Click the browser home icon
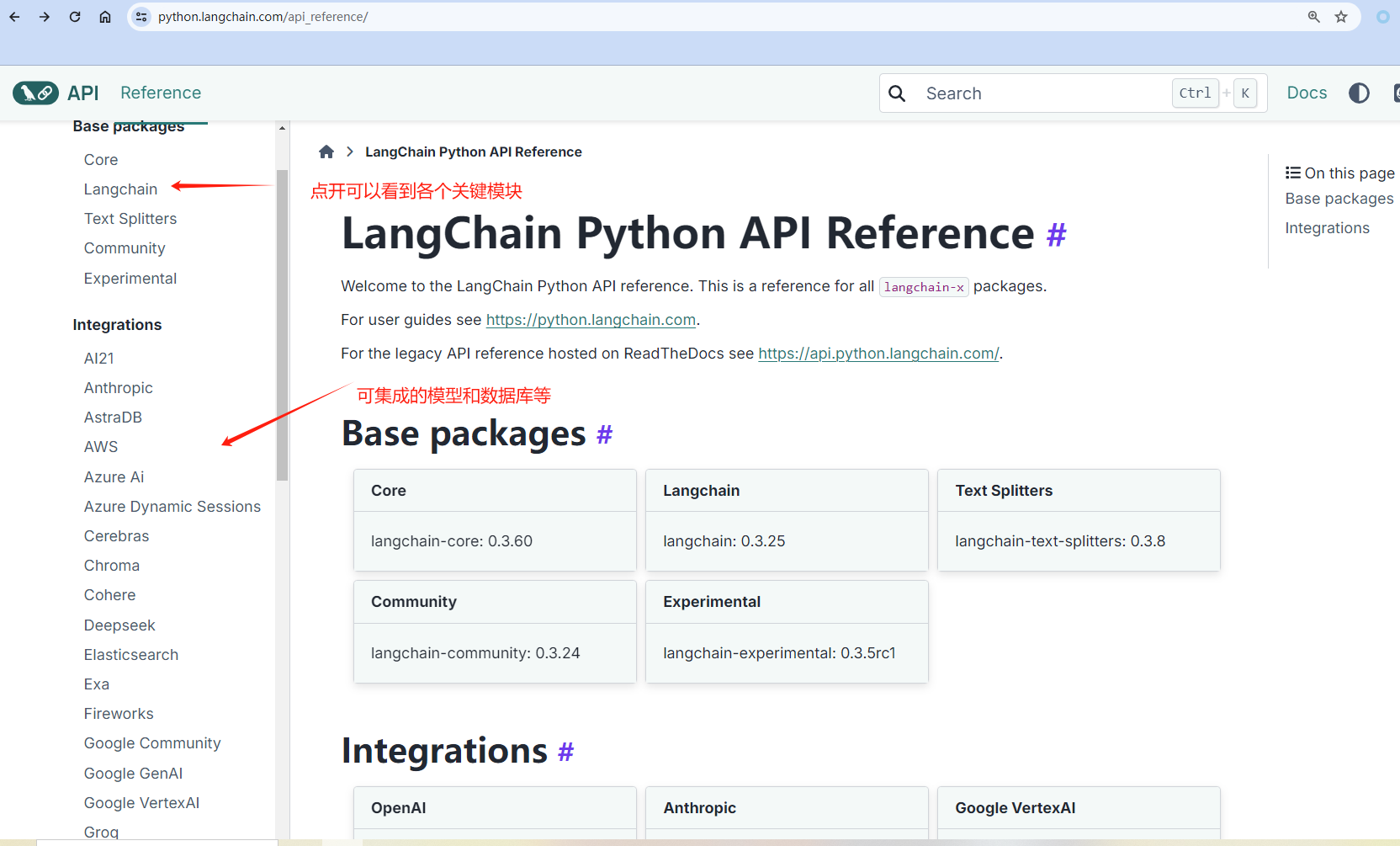The image size is (1400, 846). [x=105, y=16]
